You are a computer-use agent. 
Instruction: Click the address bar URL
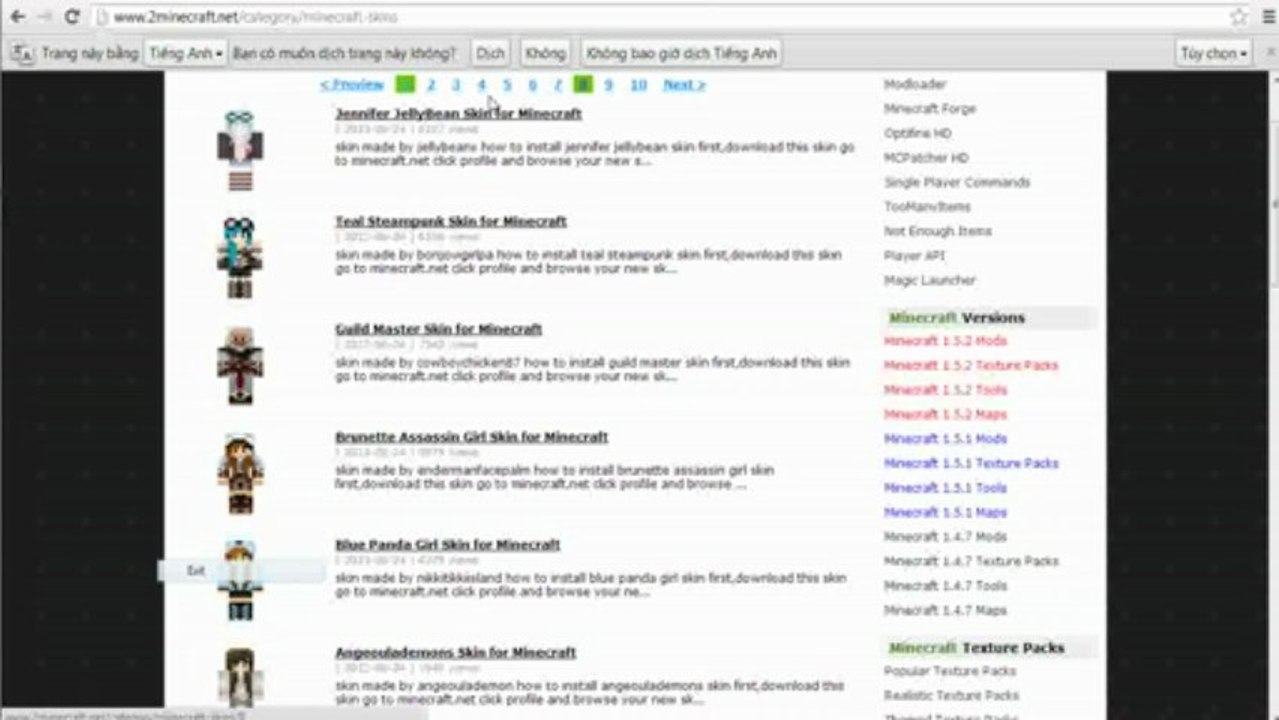tap(255, 17)
